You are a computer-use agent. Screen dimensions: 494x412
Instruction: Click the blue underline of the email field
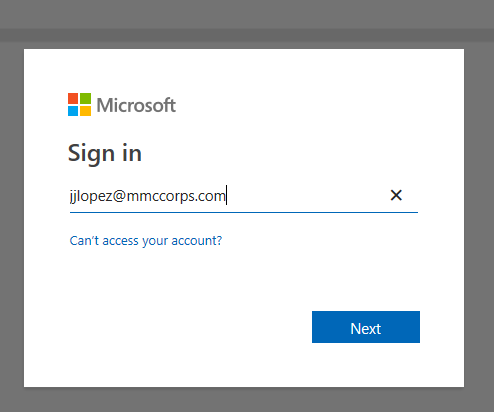tap(244, 212)
